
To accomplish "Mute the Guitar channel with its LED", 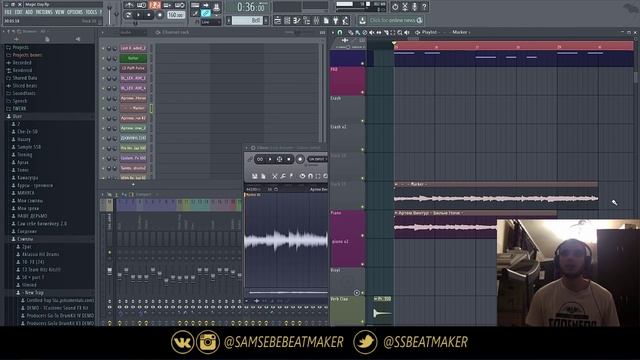I will (x=103, y=58).
